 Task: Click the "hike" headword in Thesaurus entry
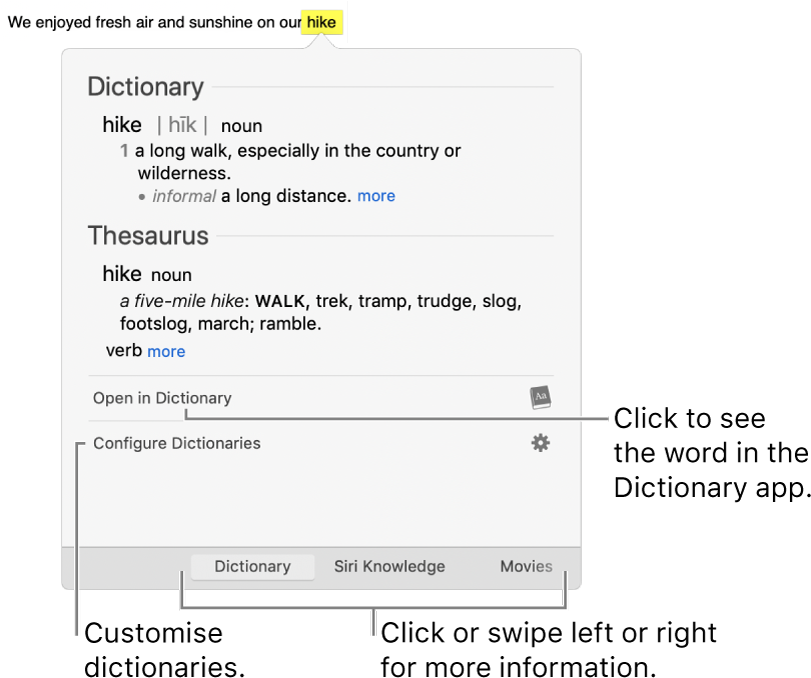[x=122, y=274]
